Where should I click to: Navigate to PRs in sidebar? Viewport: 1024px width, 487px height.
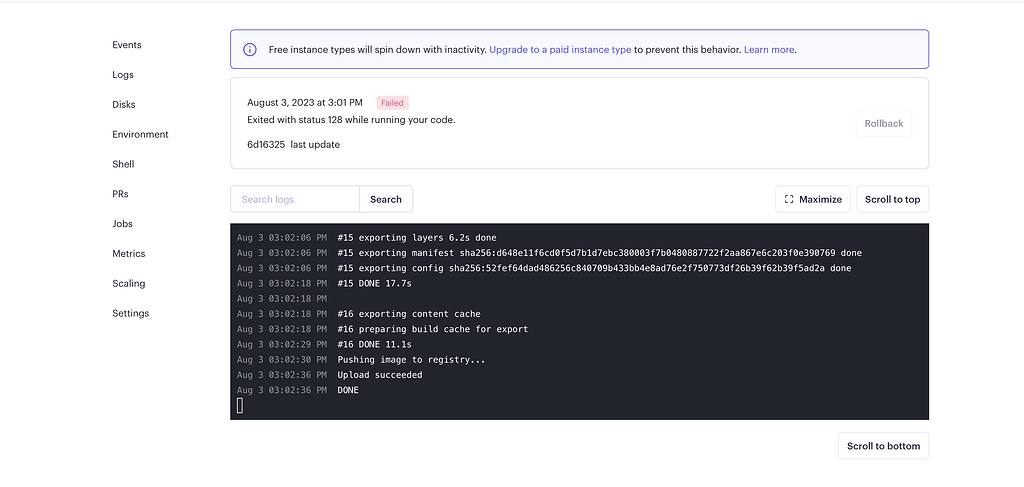click(x=120, y=194)
